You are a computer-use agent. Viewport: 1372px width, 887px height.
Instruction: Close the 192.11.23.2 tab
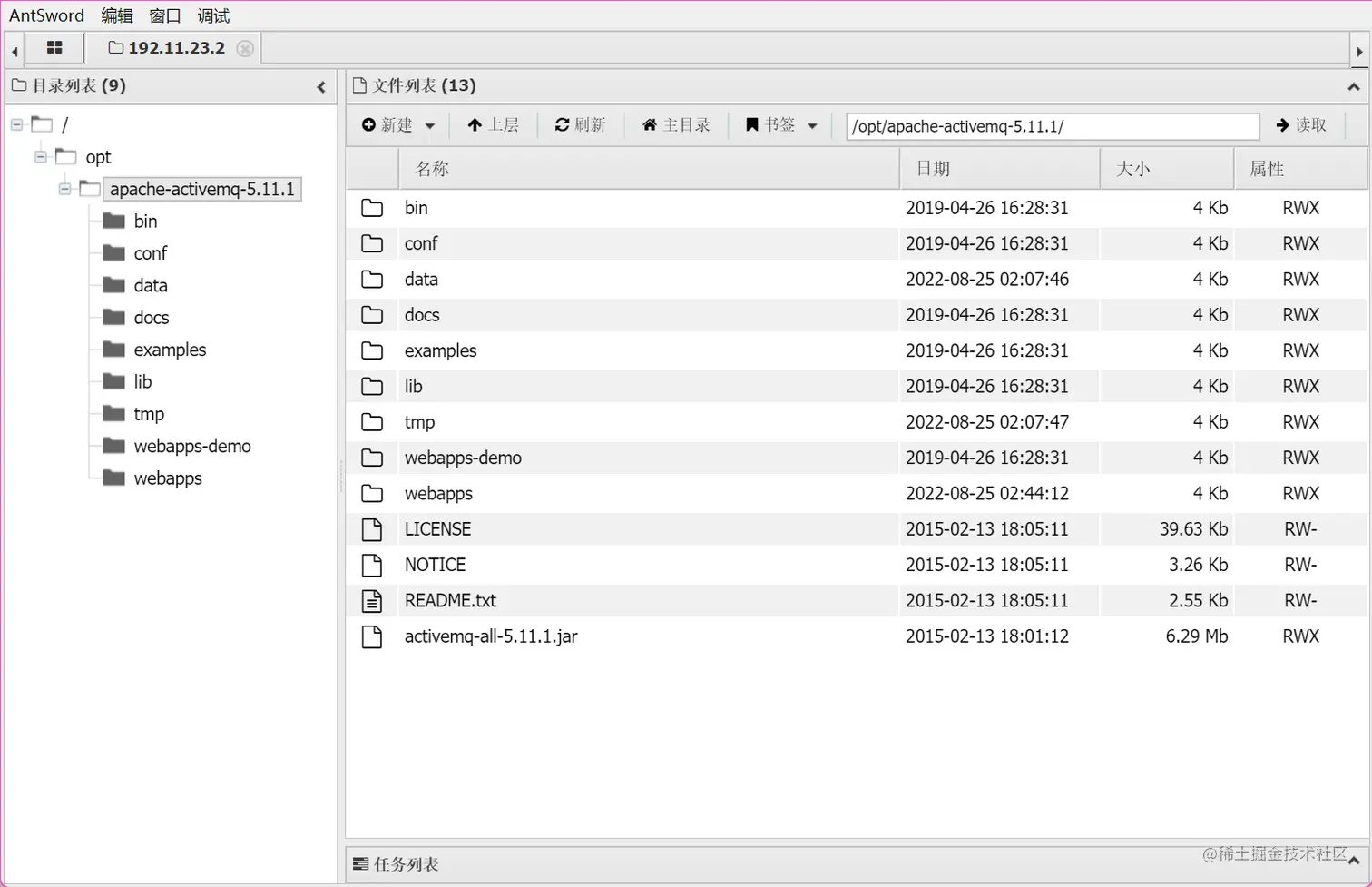tap(245, 49)
